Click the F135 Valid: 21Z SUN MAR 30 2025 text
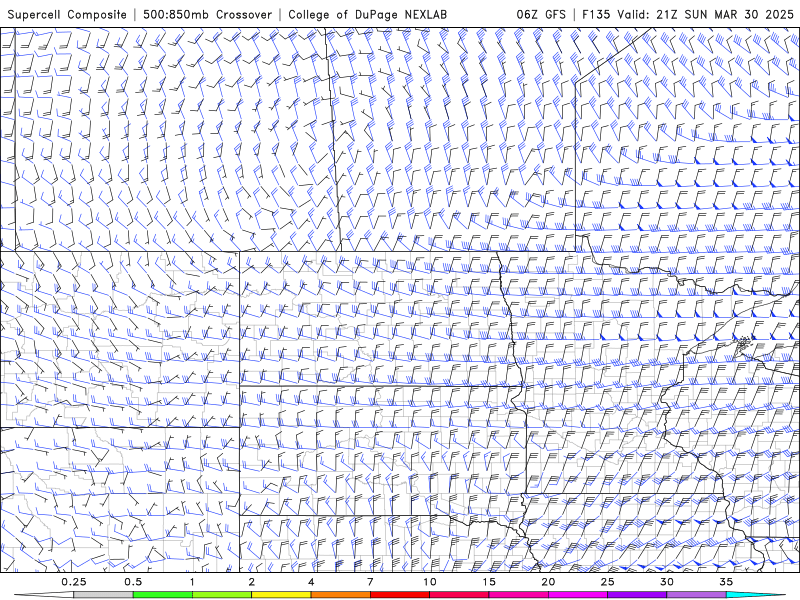 point(688,14)
